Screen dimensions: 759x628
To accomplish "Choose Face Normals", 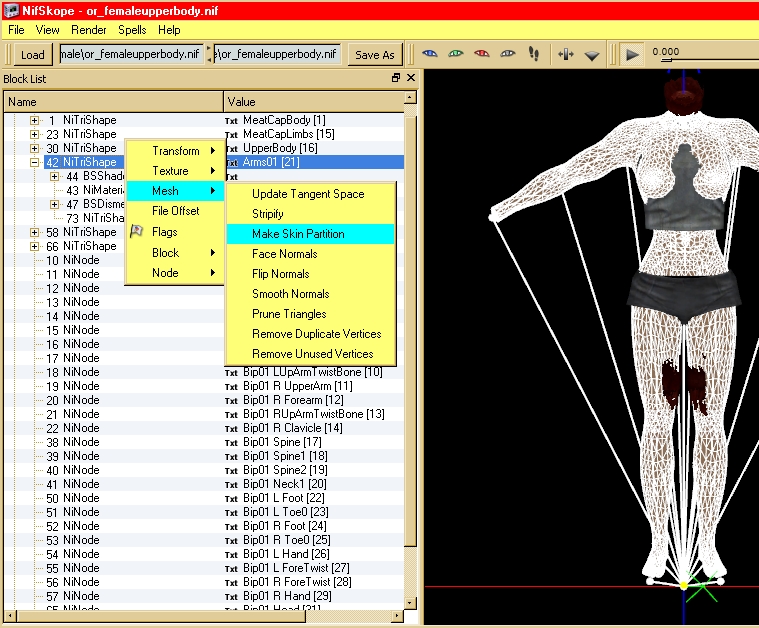I will [310, 254].
